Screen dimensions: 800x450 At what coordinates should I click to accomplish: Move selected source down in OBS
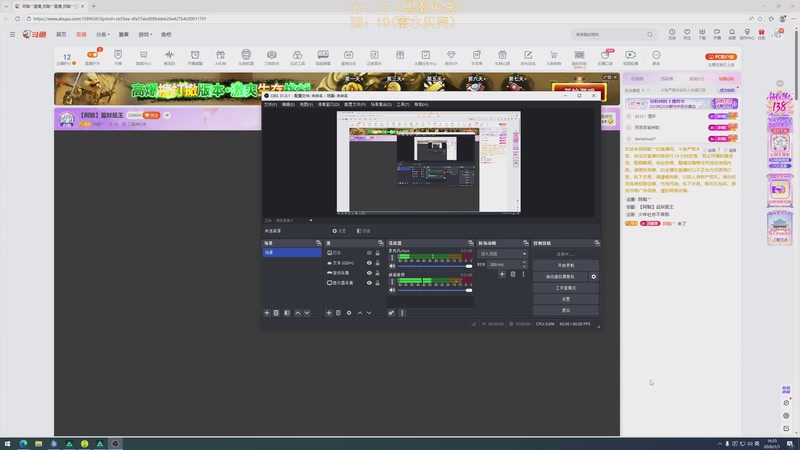[x=369, y=313]
